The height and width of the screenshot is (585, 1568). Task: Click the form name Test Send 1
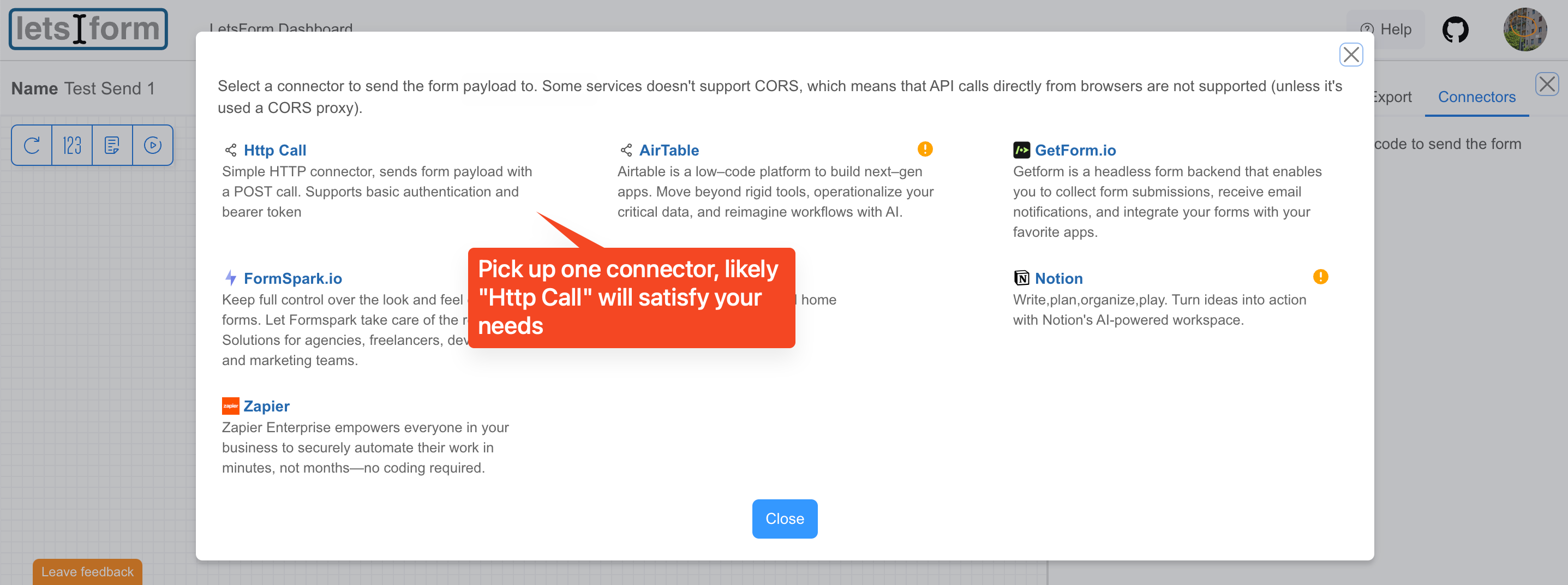click(109, 88)
